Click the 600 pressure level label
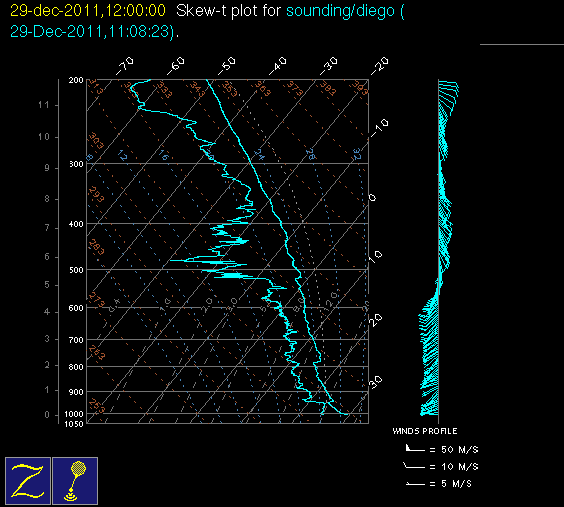Screen dimensions: 564x507 [76, 308]
